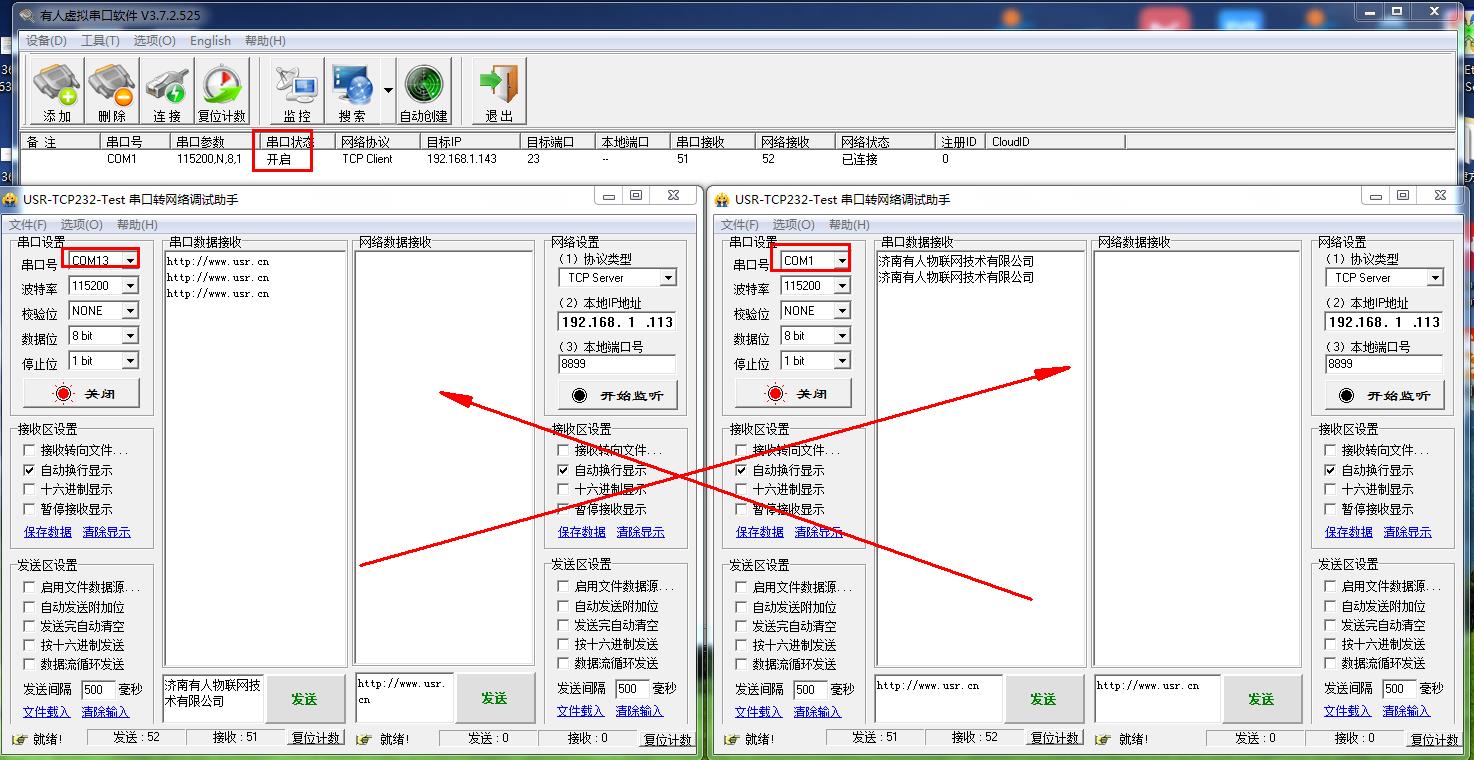
Task: Click the 退出 (Exit) toolbar icon
Action: coord(499,92)
